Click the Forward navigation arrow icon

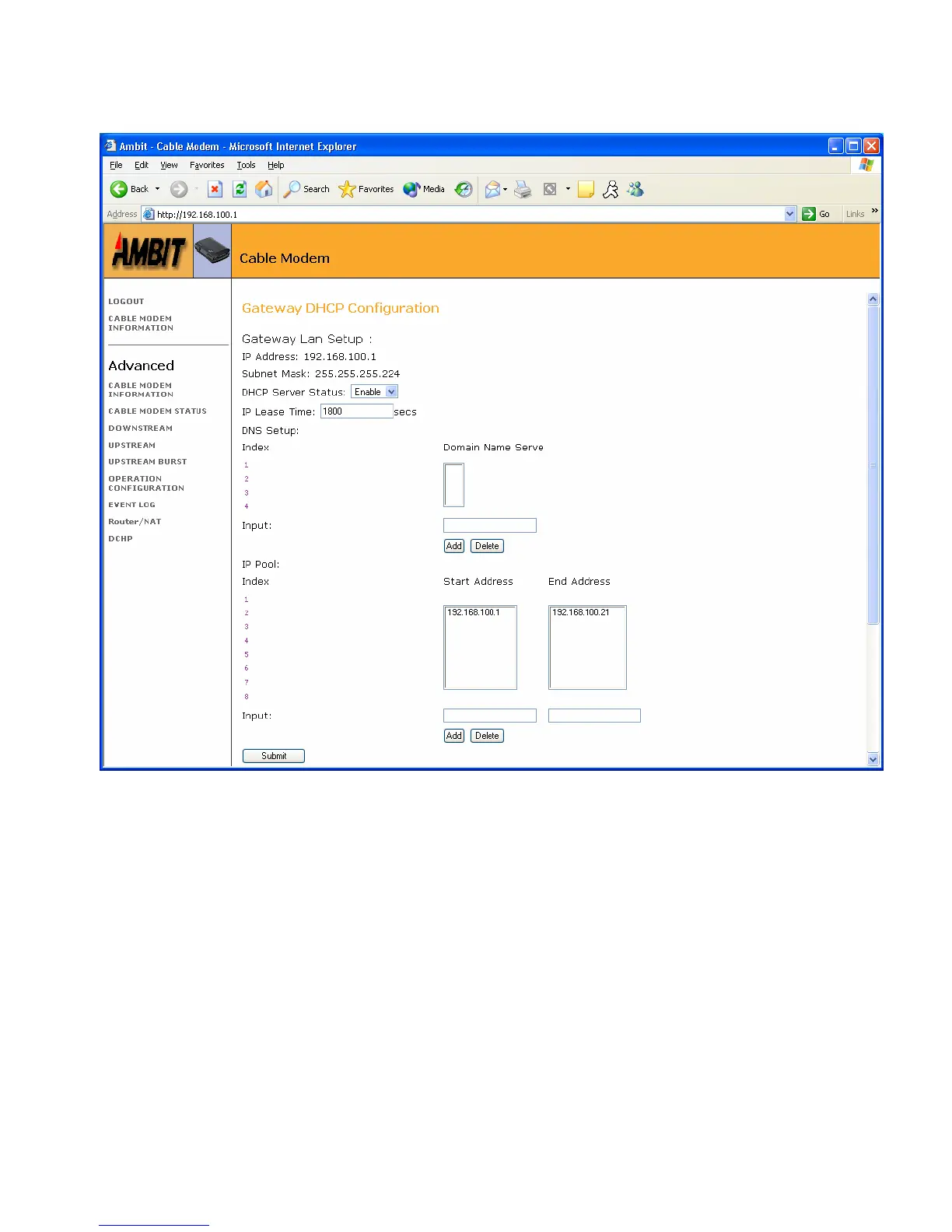[x=179, y=189]
